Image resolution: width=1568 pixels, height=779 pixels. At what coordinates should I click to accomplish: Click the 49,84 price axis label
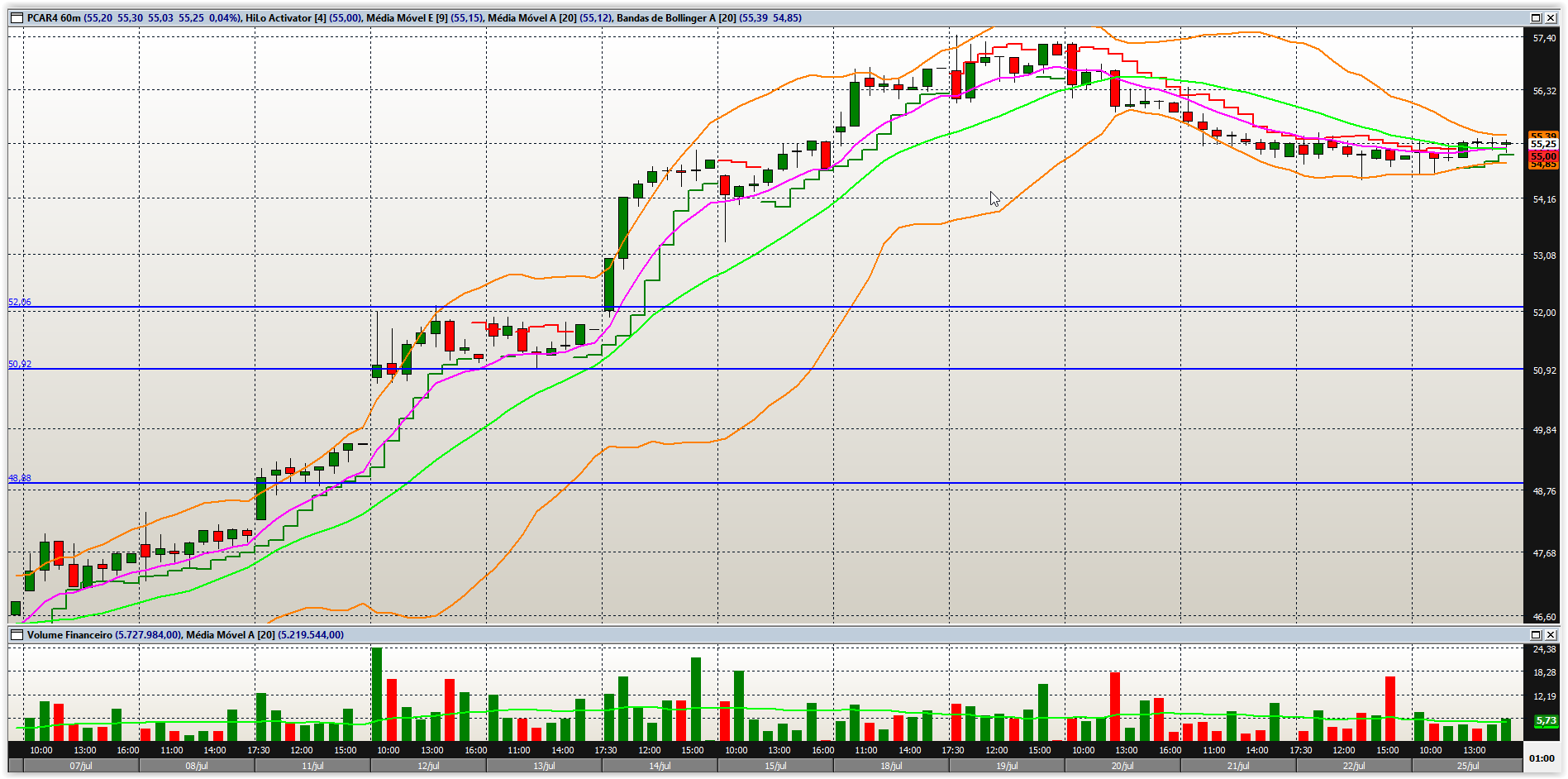[x=1544, y=430]
